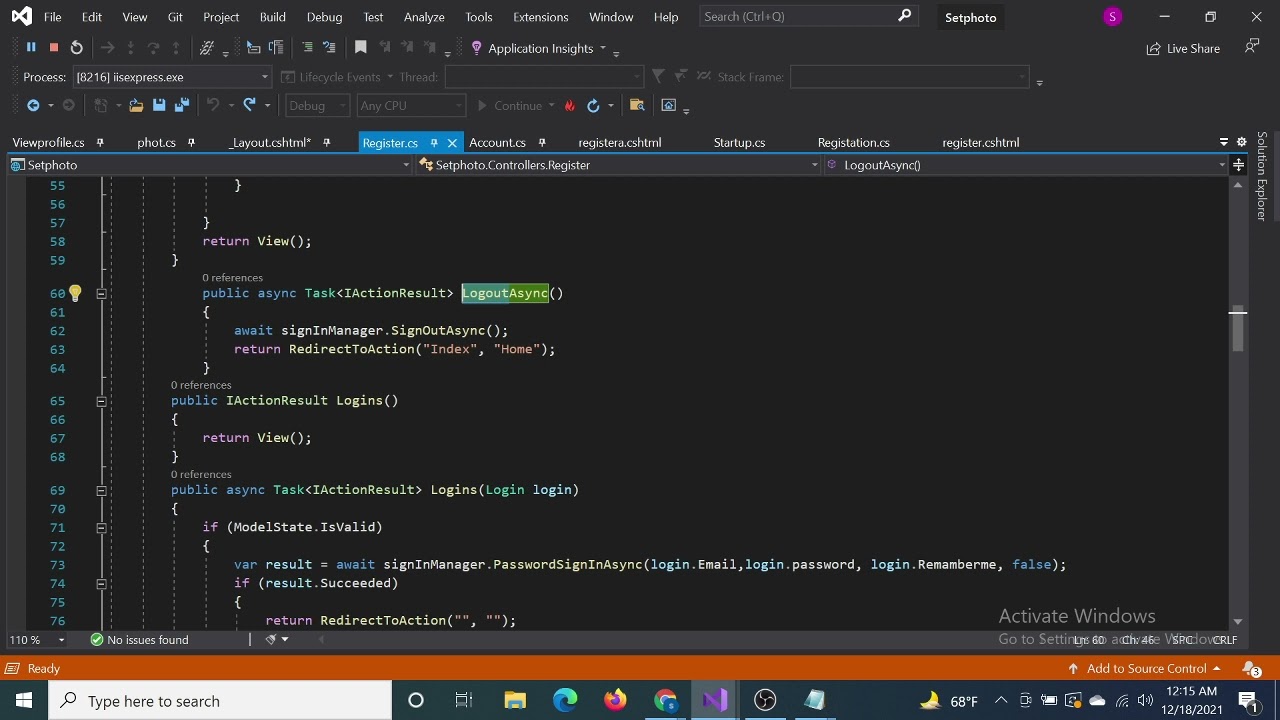Switch to the Registation.cs tab
Image resolution: width=1280 pixels, height=720 pixels.
pos(853,143)
